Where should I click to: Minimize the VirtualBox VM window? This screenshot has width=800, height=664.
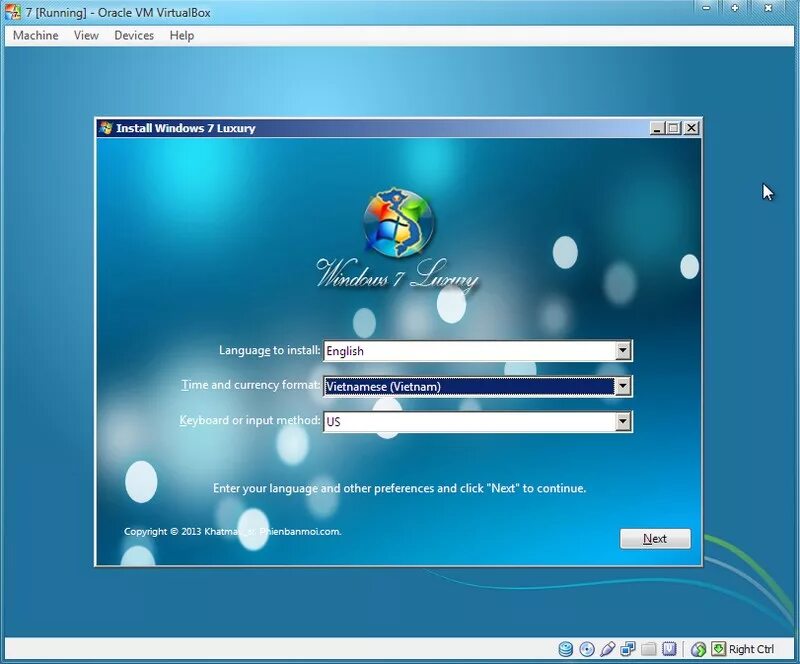[x=706, y=8]
